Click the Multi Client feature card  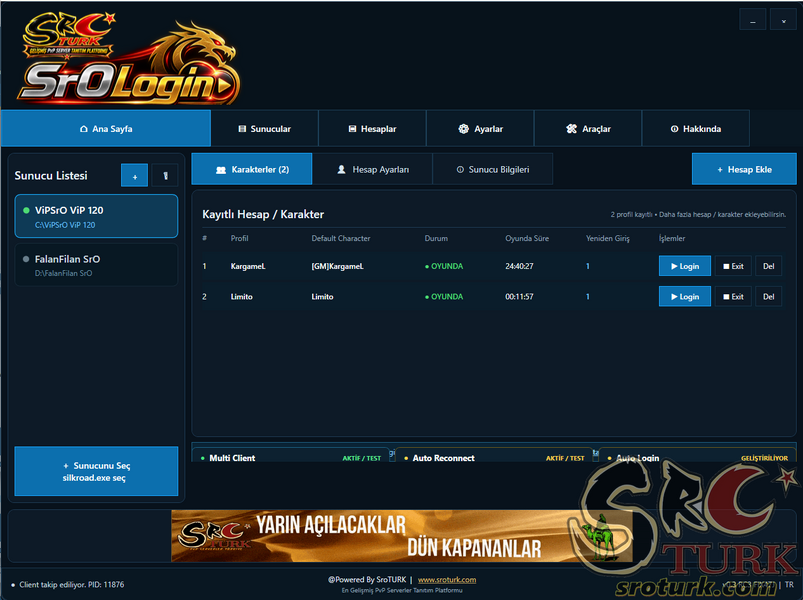point(290,456)
